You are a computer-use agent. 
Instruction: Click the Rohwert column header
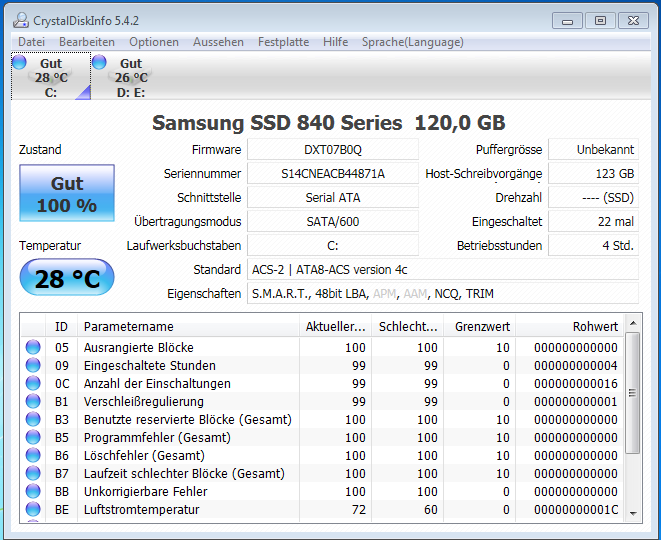(x=570, y=326)
